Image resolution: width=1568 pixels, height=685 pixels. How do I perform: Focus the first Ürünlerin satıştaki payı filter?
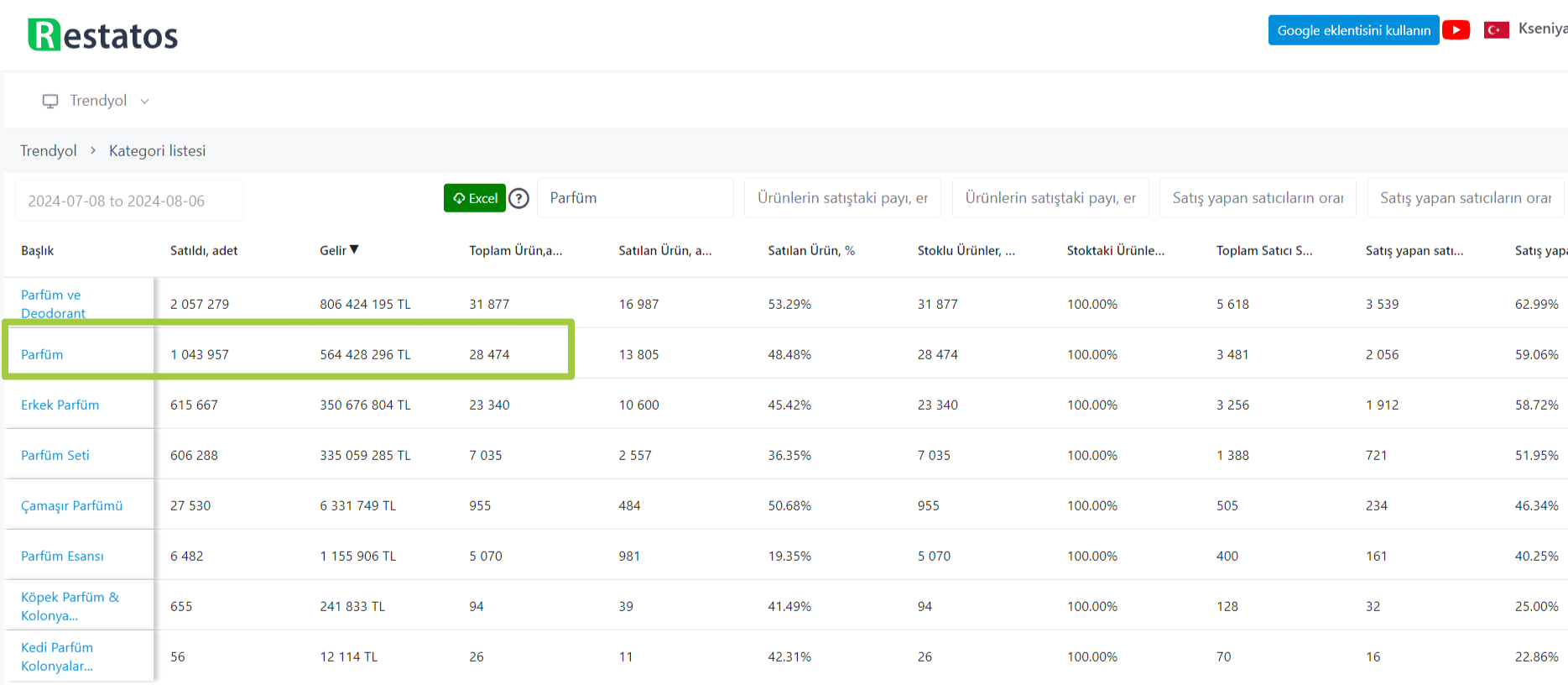842,198
